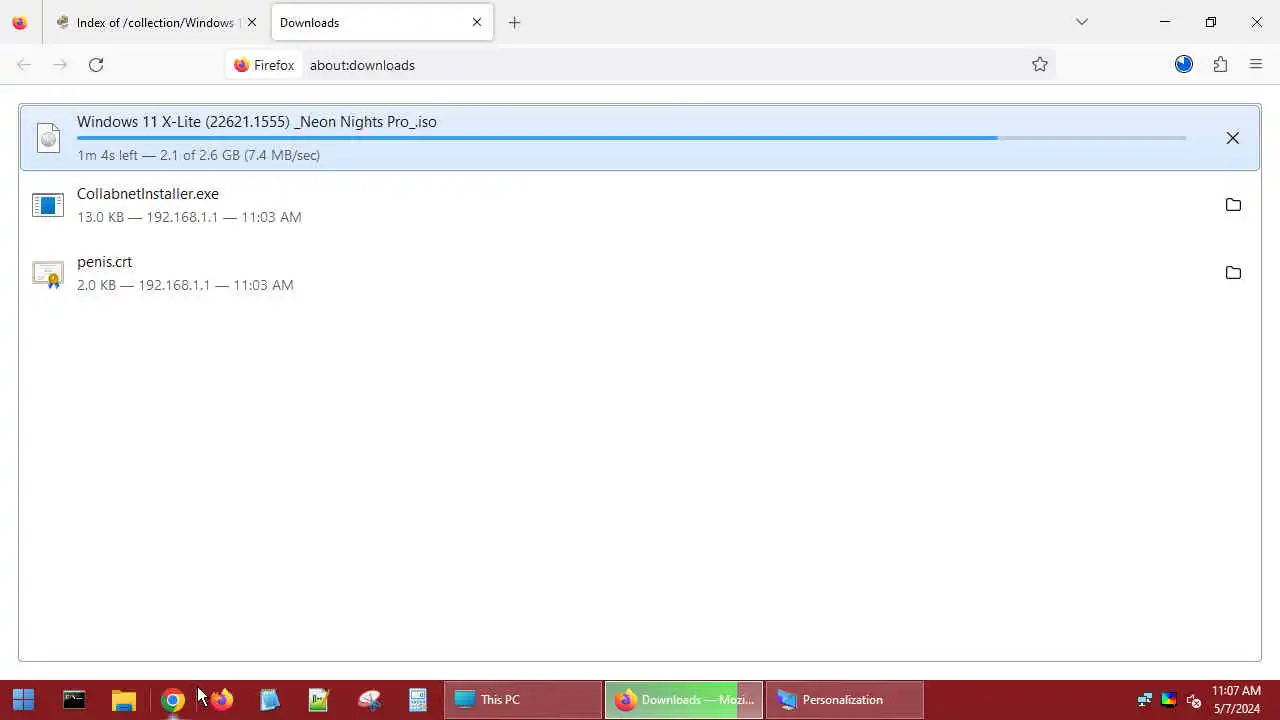Open the Calculator taskbar icon
This screenshot has width=1280, height=720.
pyautogui.click(x=418, y=700)
